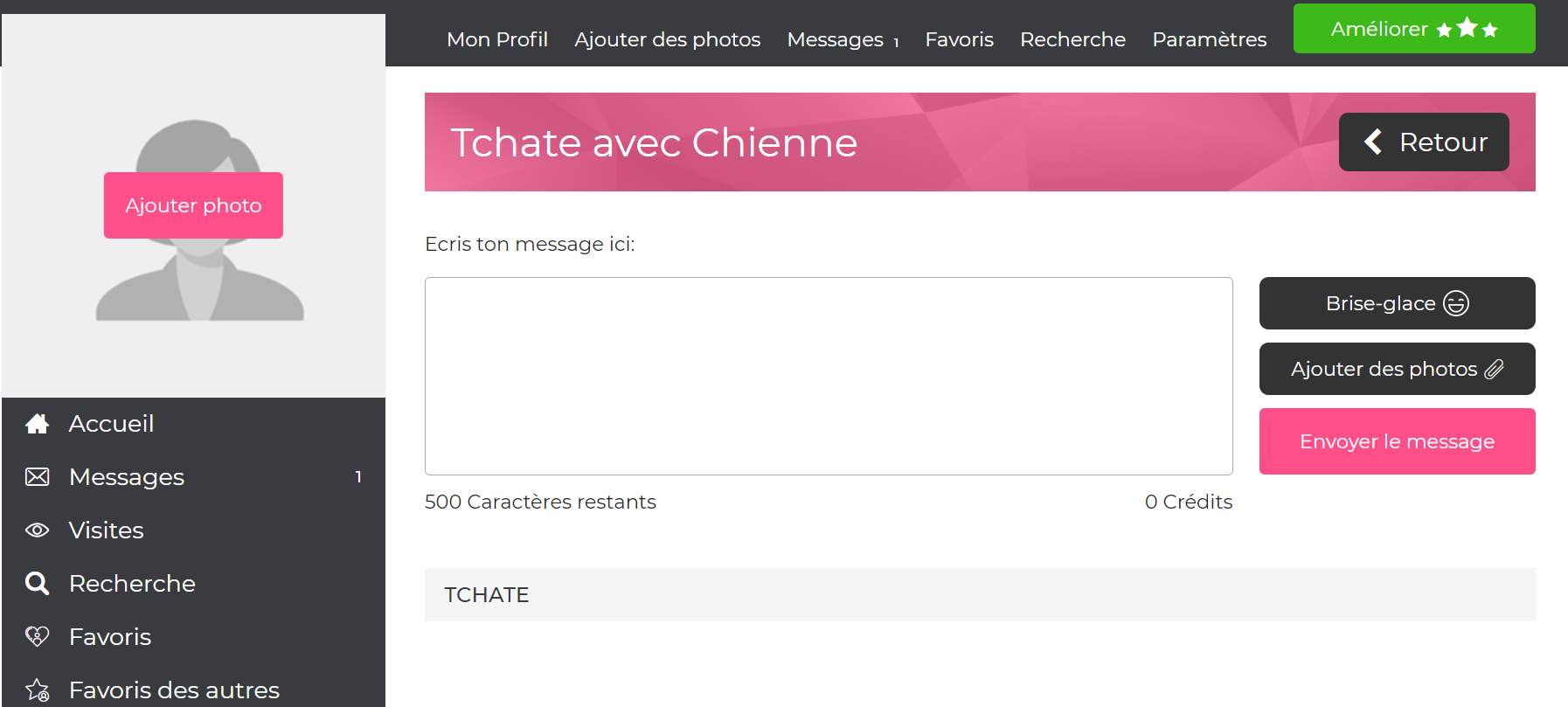The height and width of the screenshot is (707, 1568).
Task: Click the Messages envelope icon in sidebar
Action: coord(37,477)
